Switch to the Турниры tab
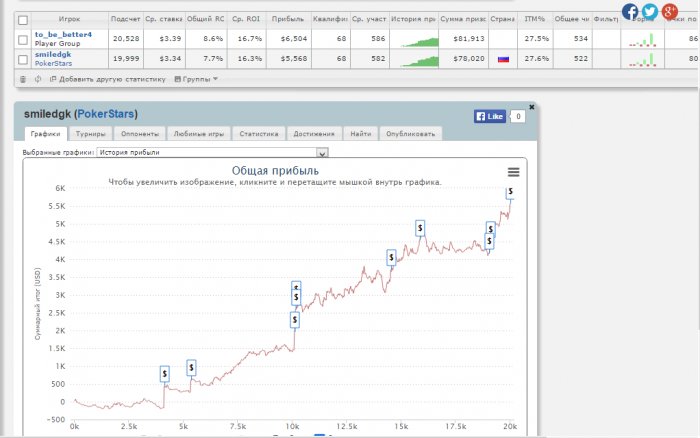Screen dimensions: 700x438 click(91, 133)
